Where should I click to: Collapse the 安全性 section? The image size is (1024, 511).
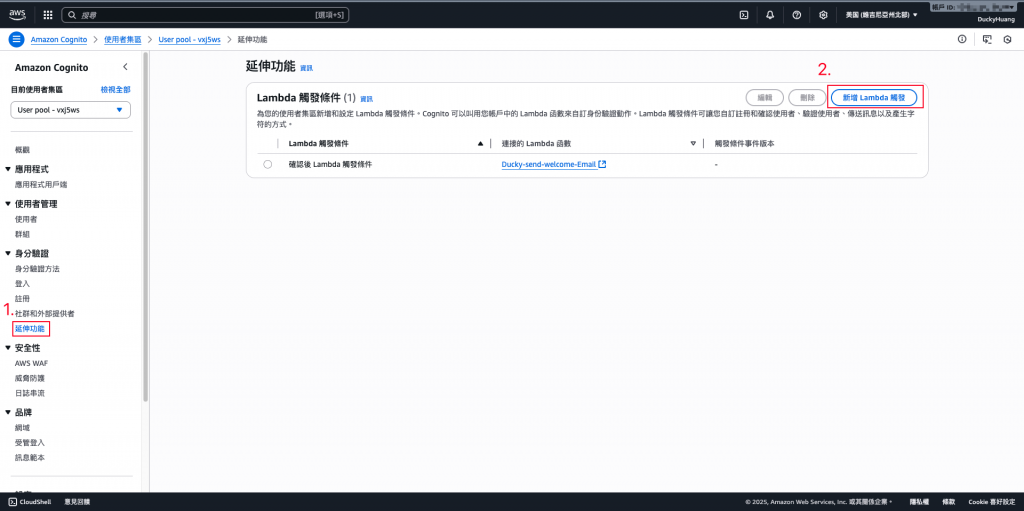[8, 348]
